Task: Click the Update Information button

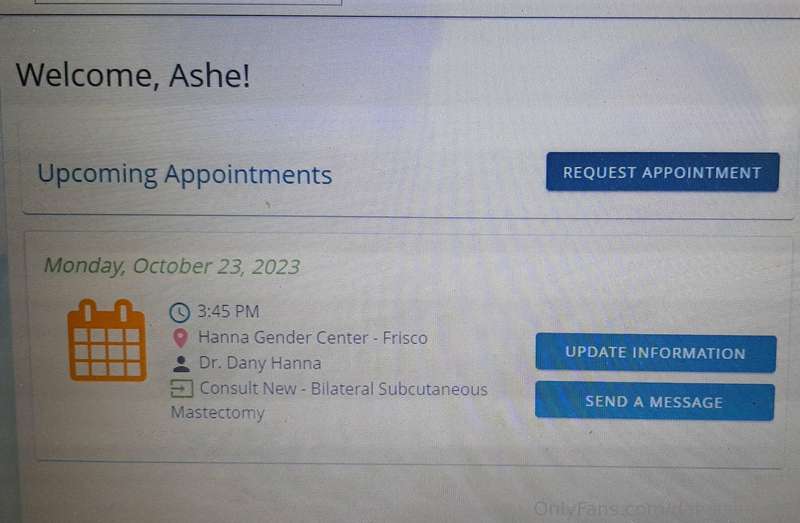Action: pos(656,353)
